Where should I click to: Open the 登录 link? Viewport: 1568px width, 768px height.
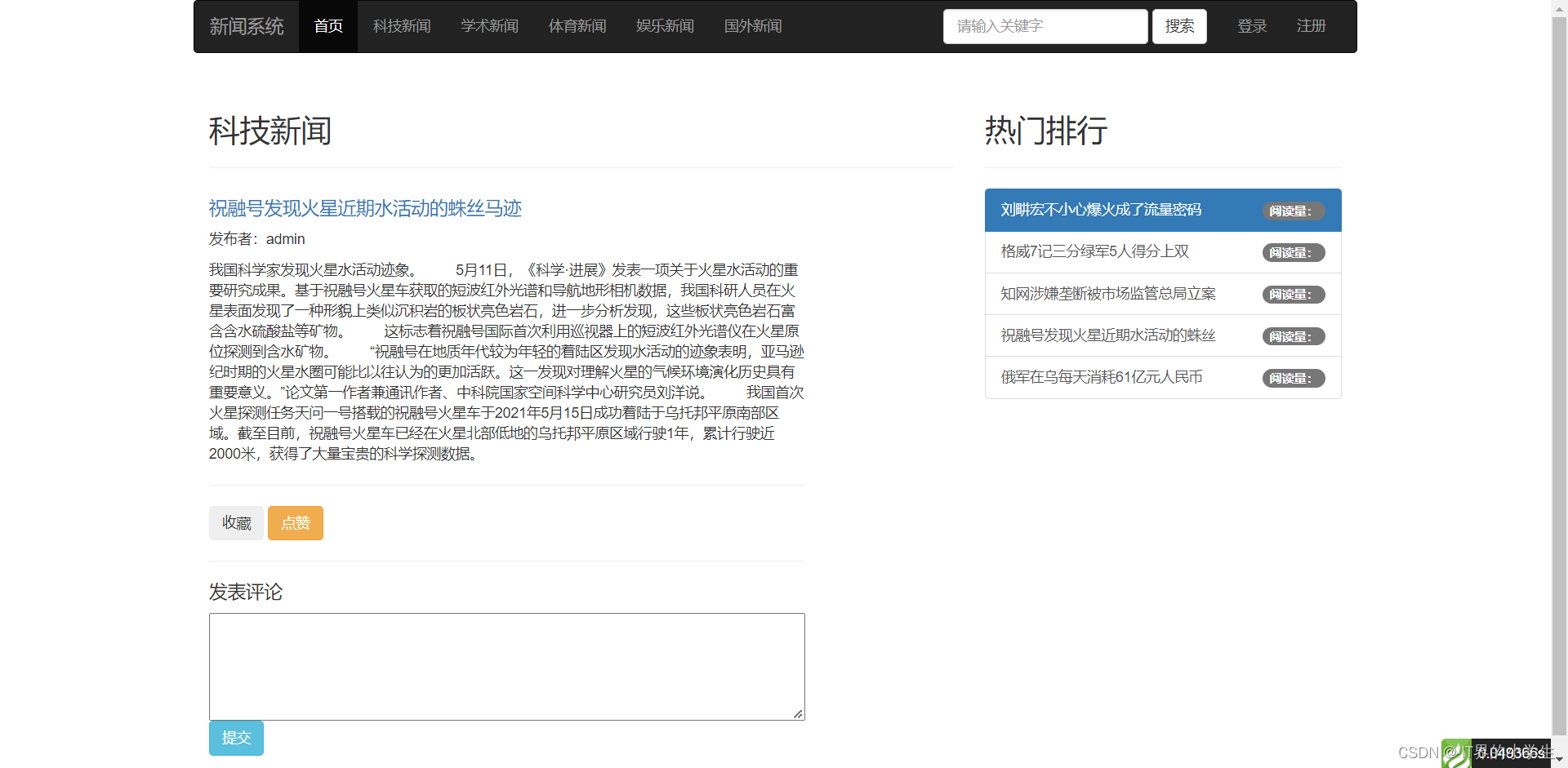[1252, 26]
